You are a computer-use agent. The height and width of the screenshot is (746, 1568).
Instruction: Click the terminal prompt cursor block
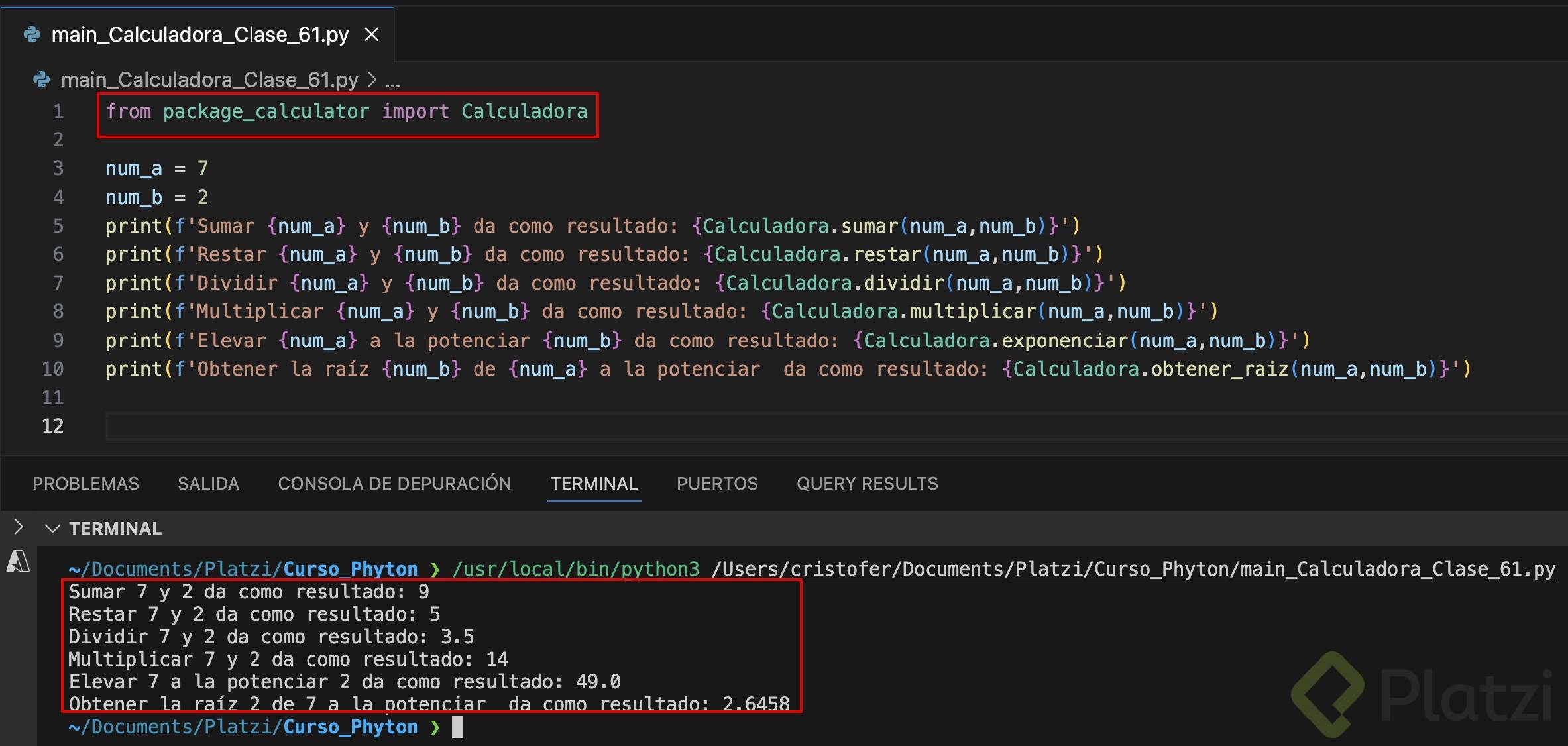coord(457,727)
